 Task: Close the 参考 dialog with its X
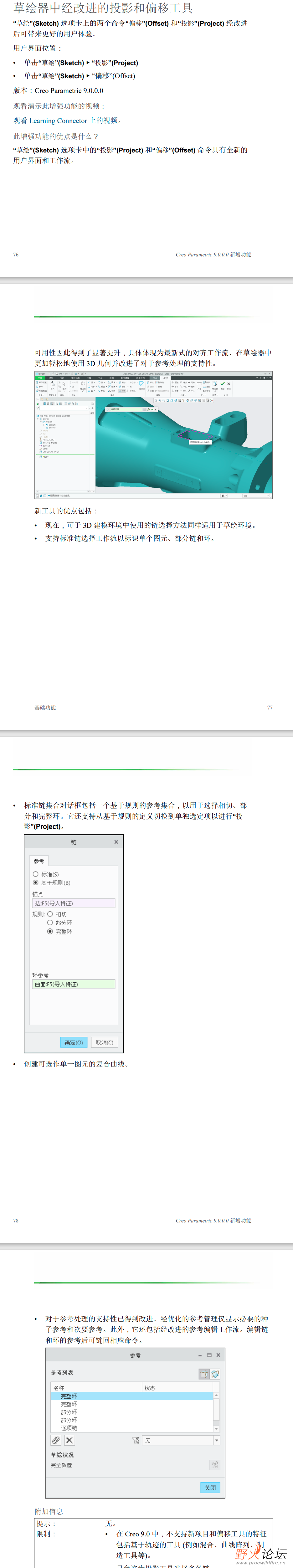218,1355
